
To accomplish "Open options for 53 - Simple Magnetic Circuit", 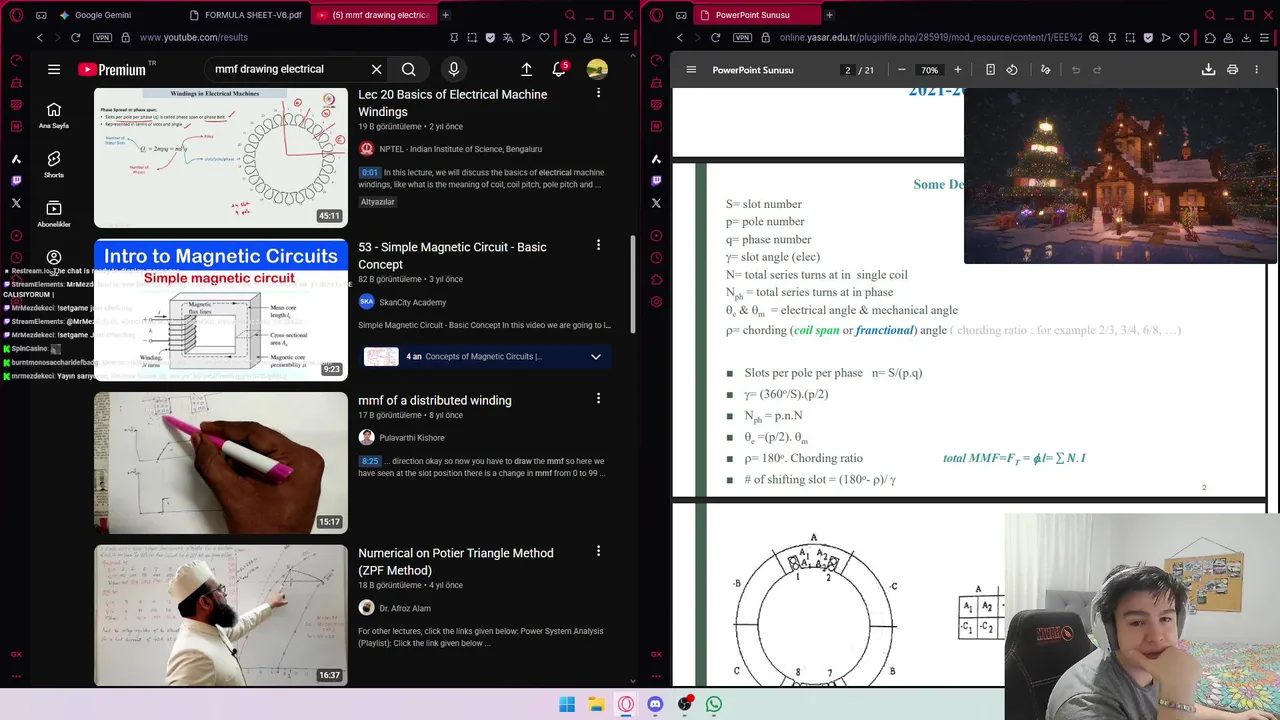I will pos(598,245).
